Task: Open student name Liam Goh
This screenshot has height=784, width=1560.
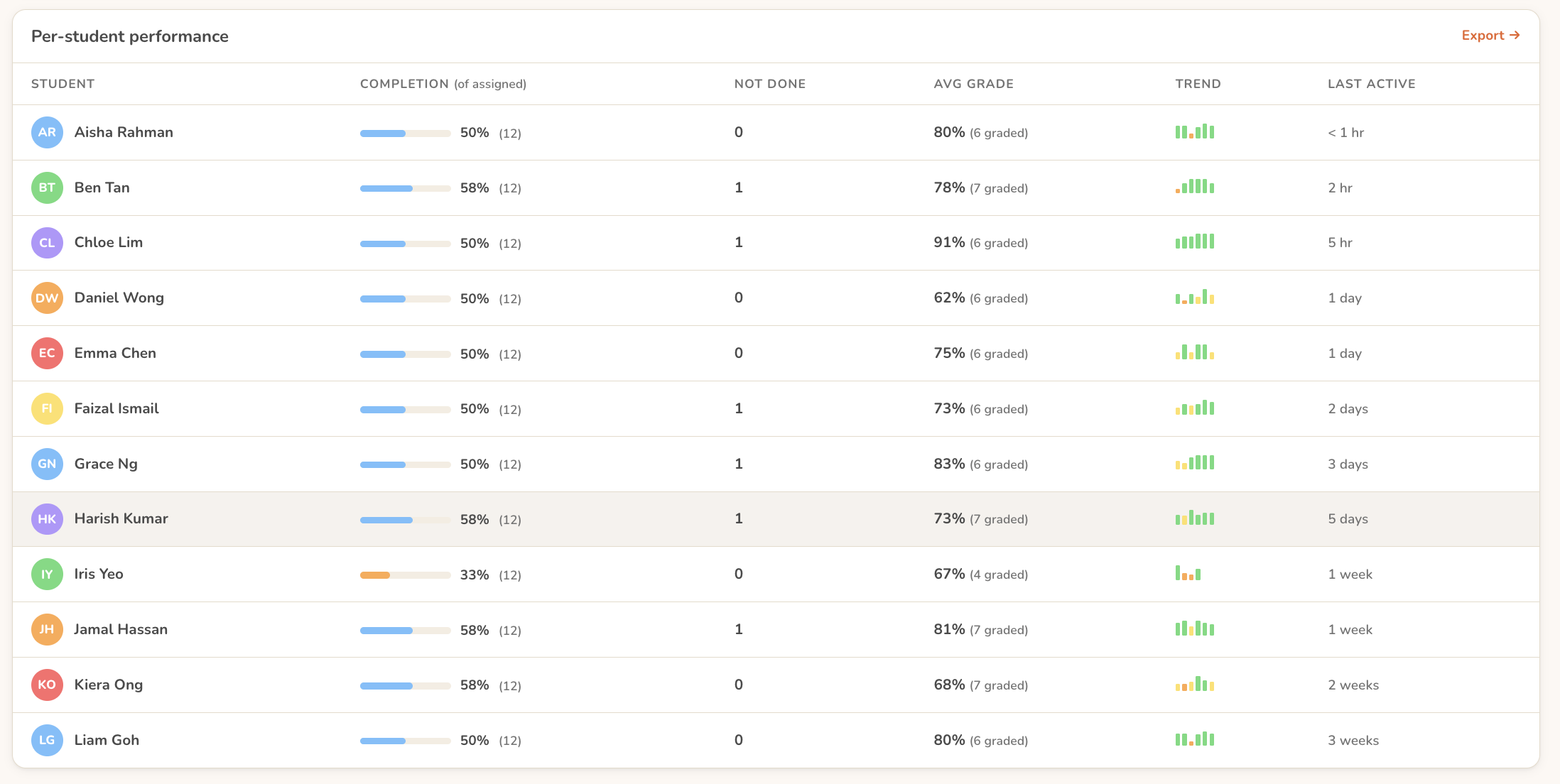Action: coord(107,740)
